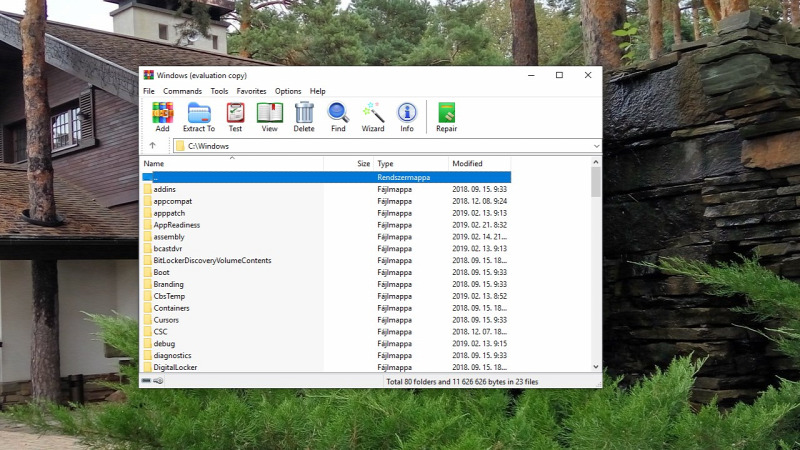Select the BitLockerDiscoveryVolumeContents folder
The width and height of the screenshot is (800, 450).
pyautogui.click(x=212, y=261)
